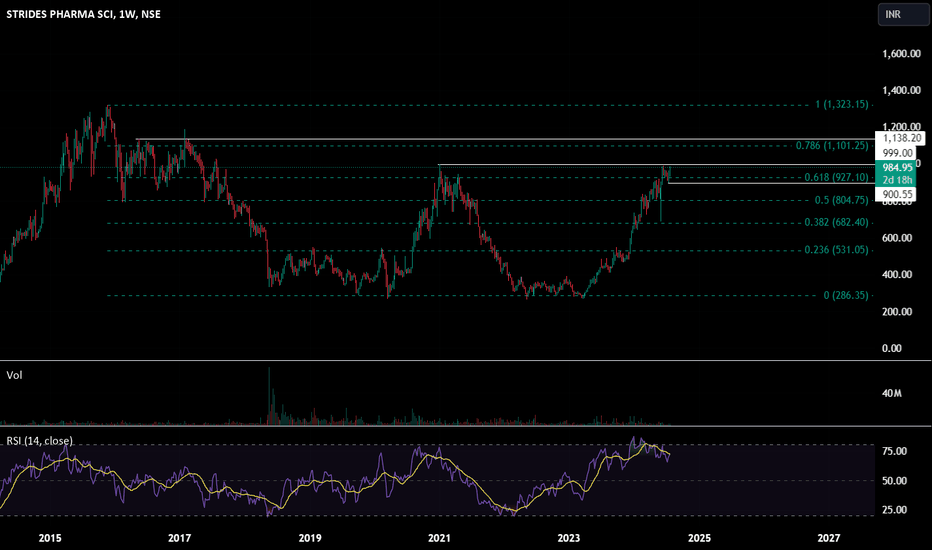Click the 2019 time axis label
Screen dimensions: 932x550
click(310, 538)
